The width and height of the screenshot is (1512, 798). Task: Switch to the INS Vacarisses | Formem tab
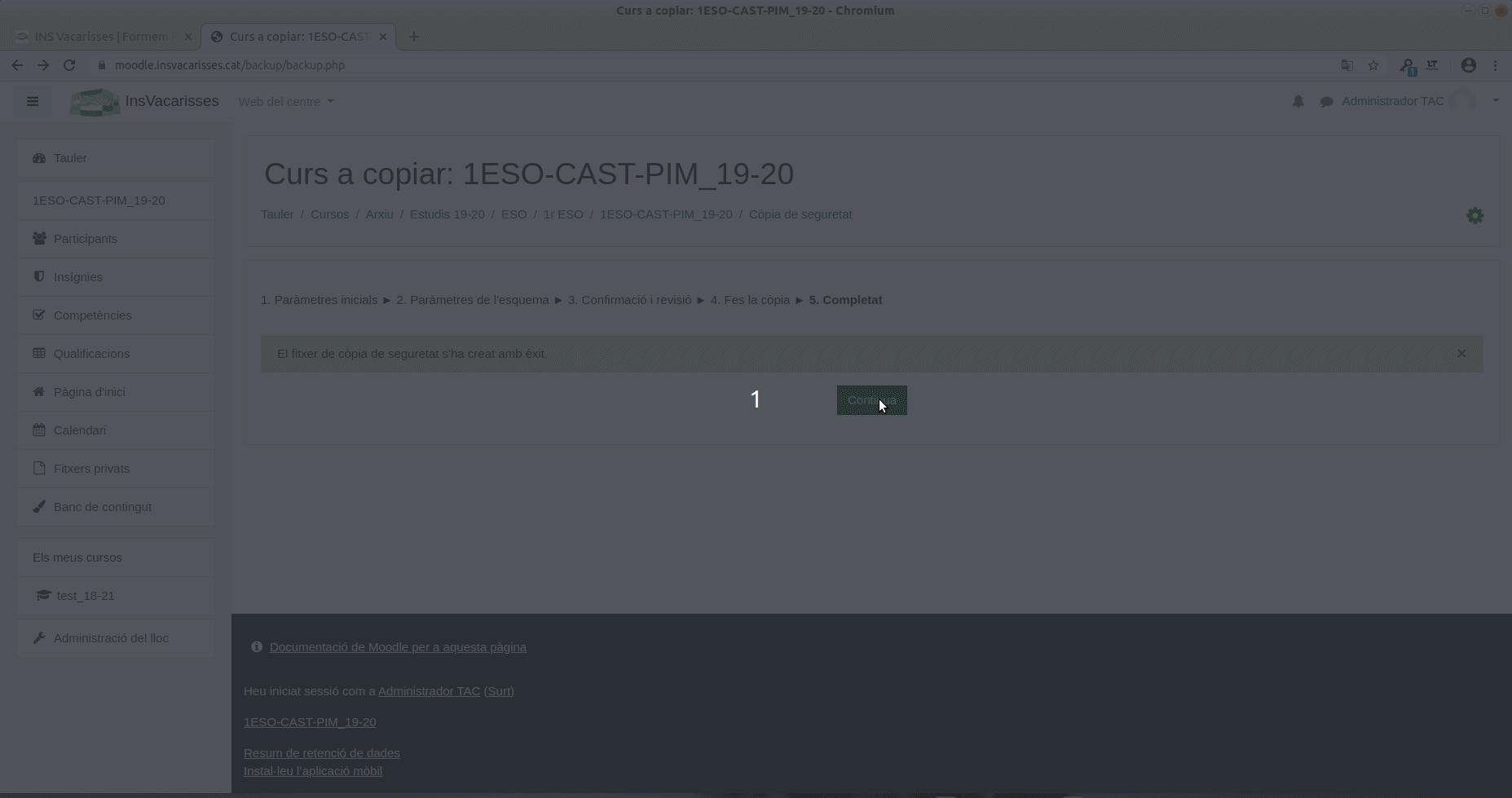pos(102,37)
